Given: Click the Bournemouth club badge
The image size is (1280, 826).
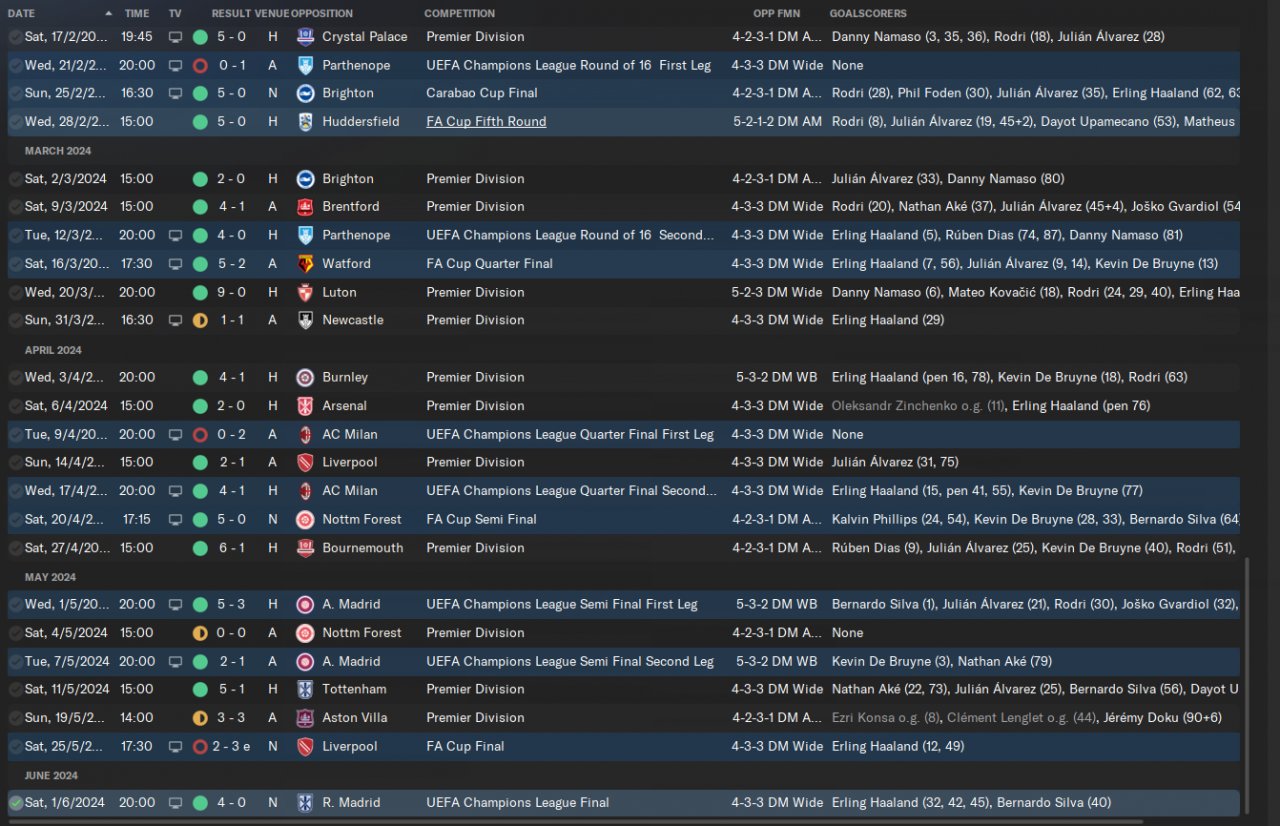Looking at the screenshot, I should click(306, 548).
